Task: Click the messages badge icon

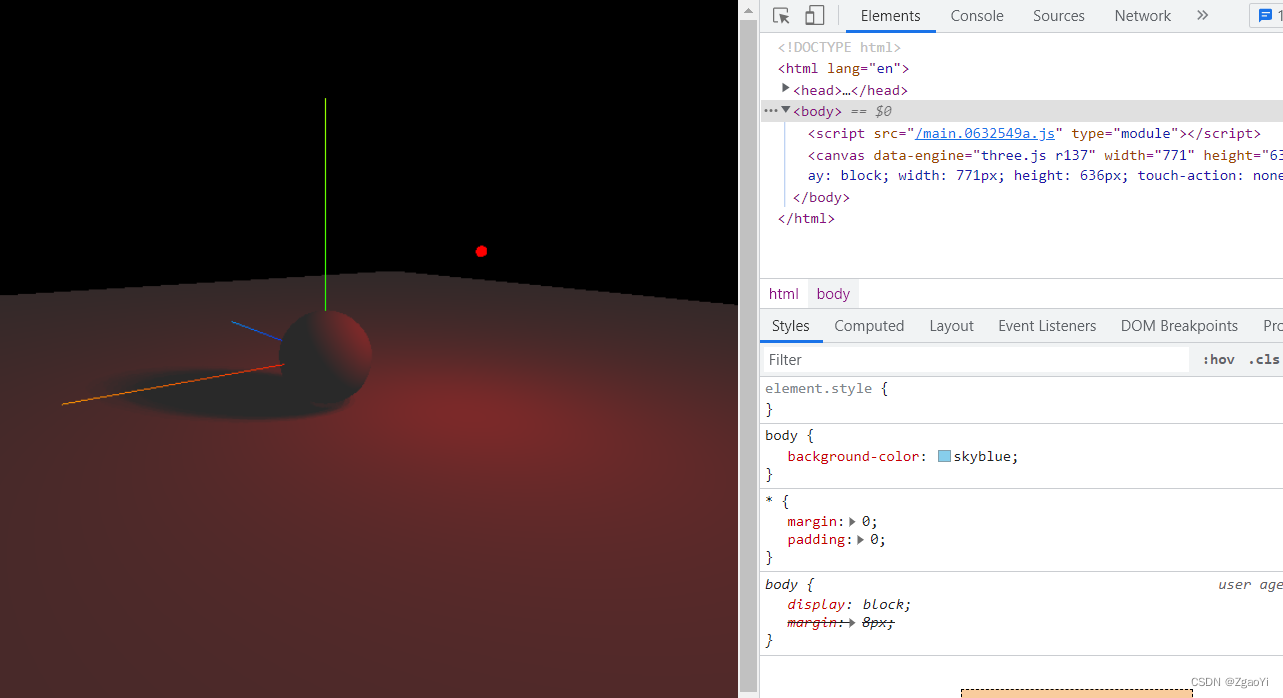Action: (x=1266, y=16)
